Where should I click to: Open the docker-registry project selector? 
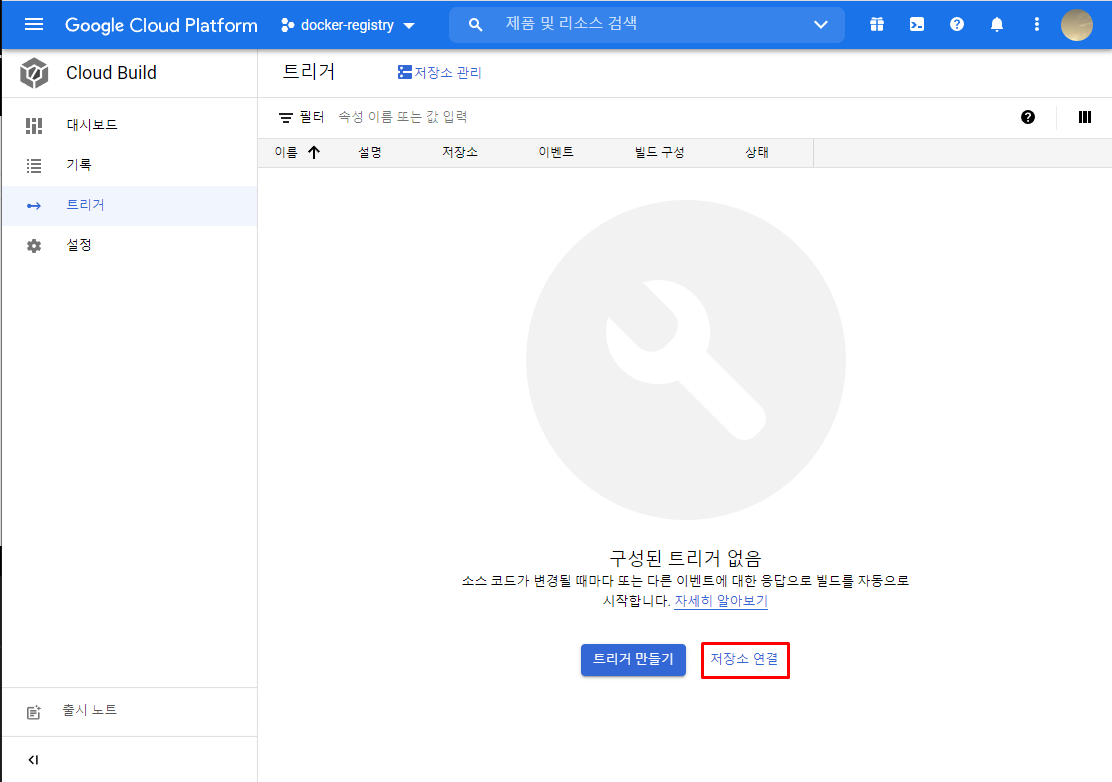(x=348, y=26)
